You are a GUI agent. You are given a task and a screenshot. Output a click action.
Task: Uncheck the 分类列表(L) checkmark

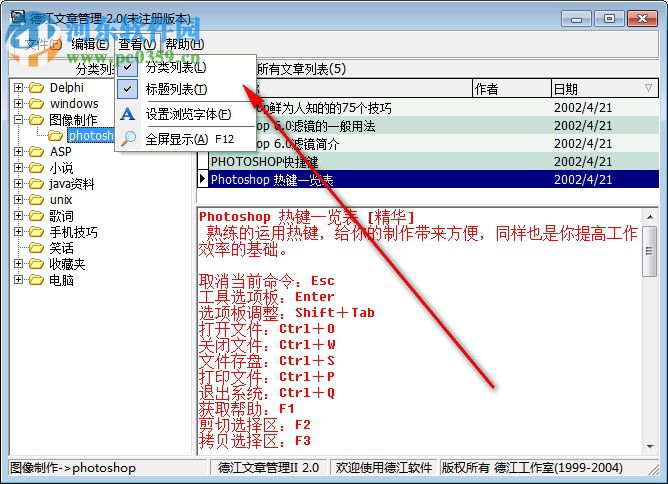[127, 67]
